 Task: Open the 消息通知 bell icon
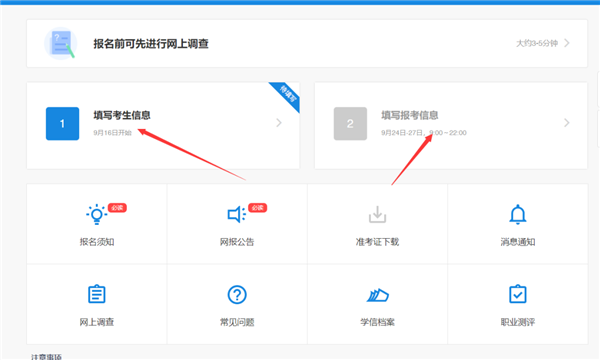[x=518, y=214]
